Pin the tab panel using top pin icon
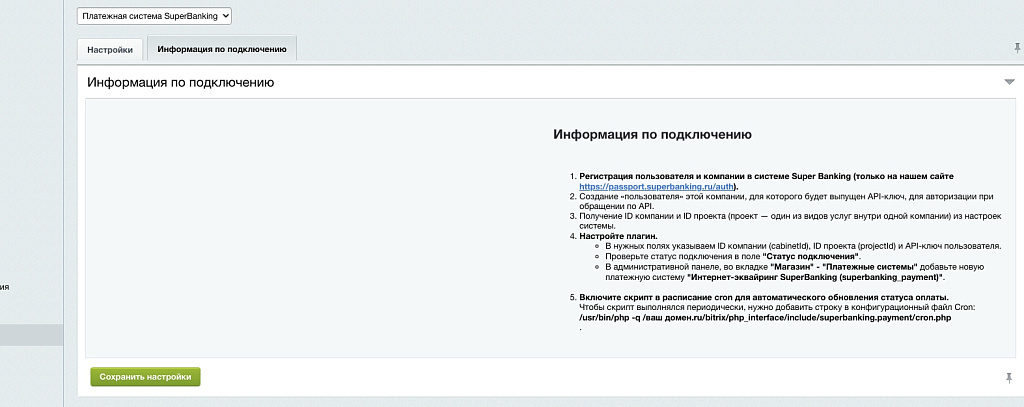The width and height of the screenshot is (1024, 407). (1017, 48)
